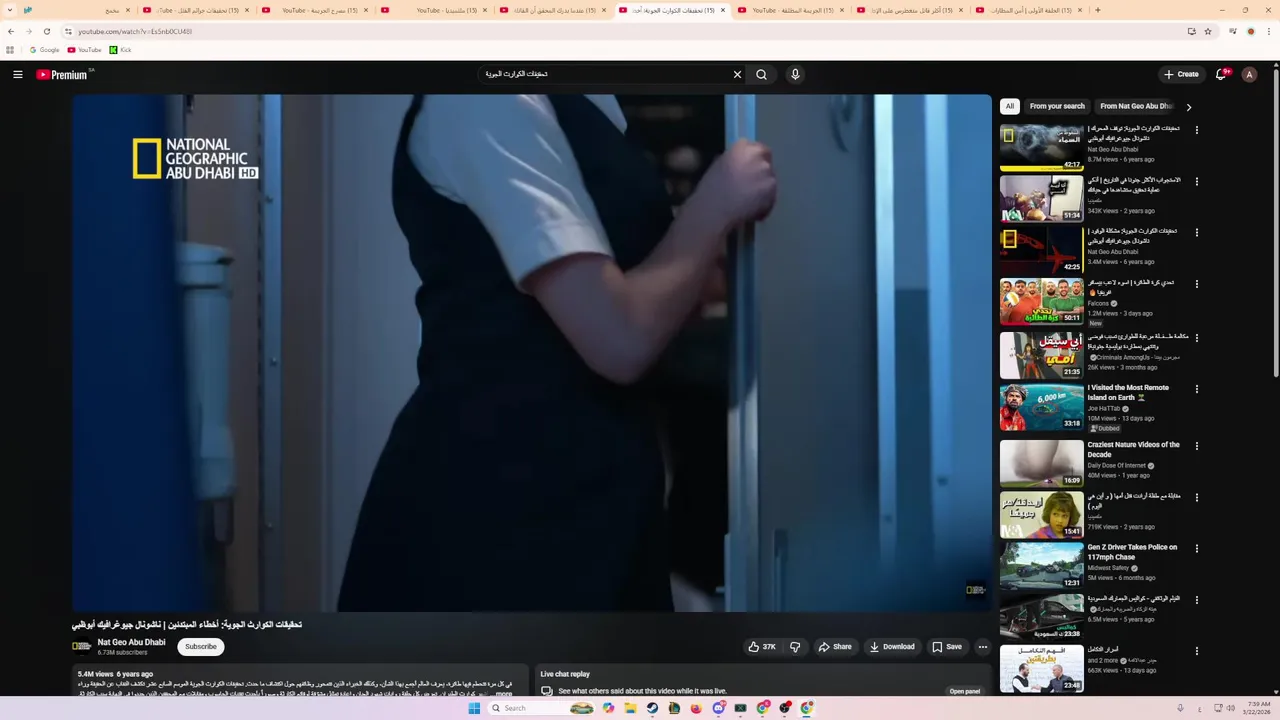Open the Create menu
Image resolution: width=1280 pixels, height=720 pixels.
1181,74
